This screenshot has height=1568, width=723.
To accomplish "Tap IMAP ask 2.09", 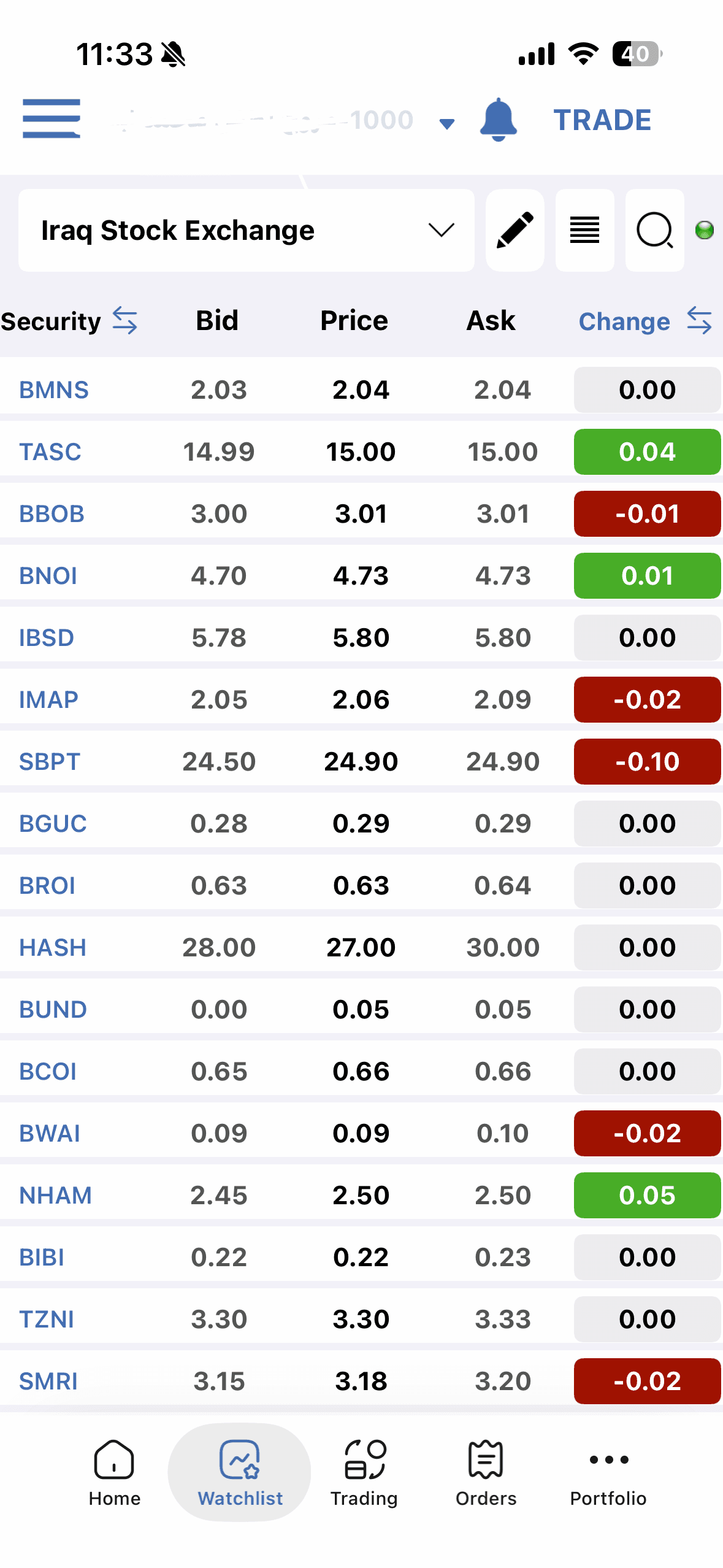I will click(503, 699).
